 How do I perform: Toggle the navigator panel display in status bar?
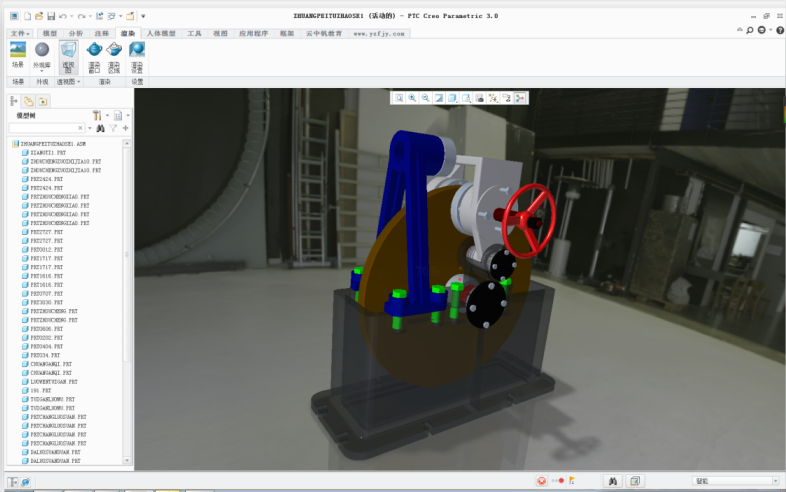point(13,482)
